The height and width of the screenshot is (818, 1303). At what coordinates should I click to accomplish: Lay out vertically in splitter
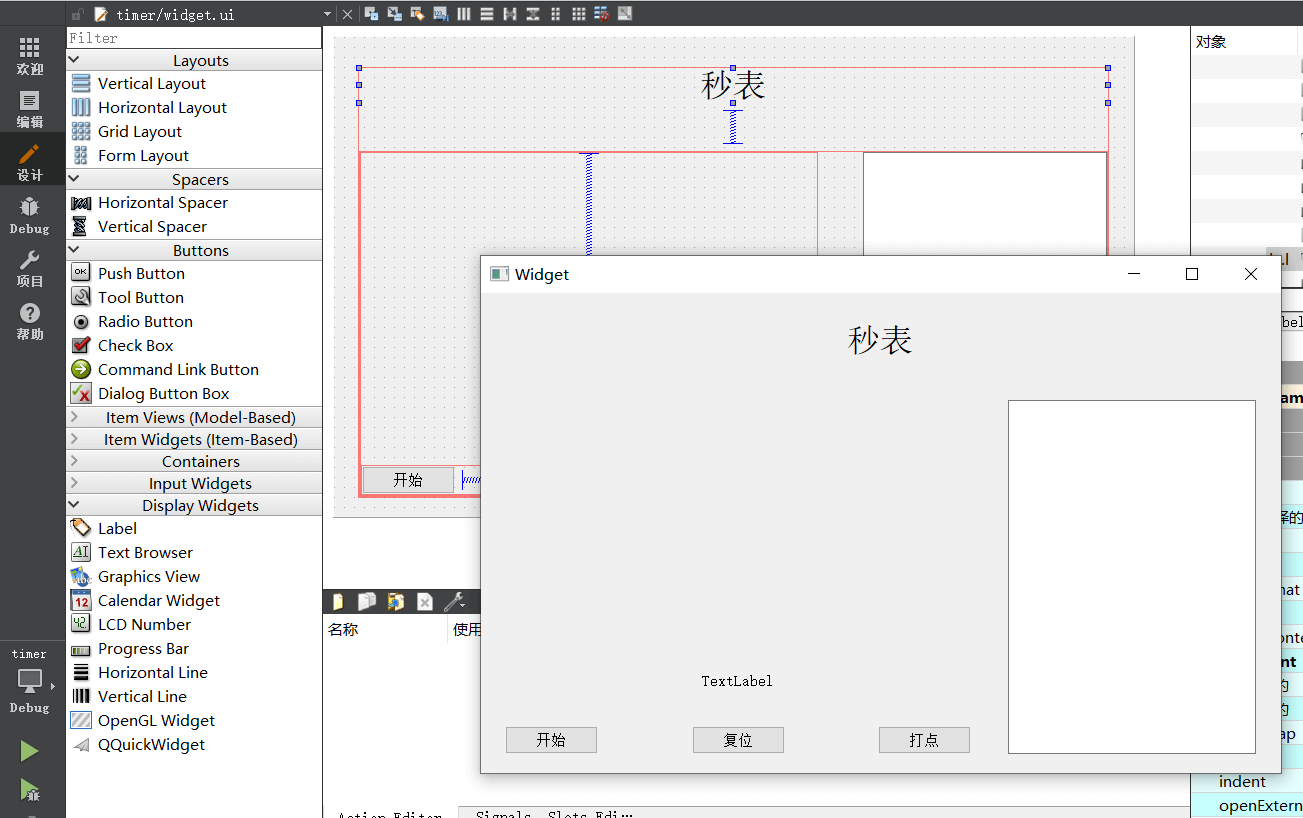click(533, 14)
